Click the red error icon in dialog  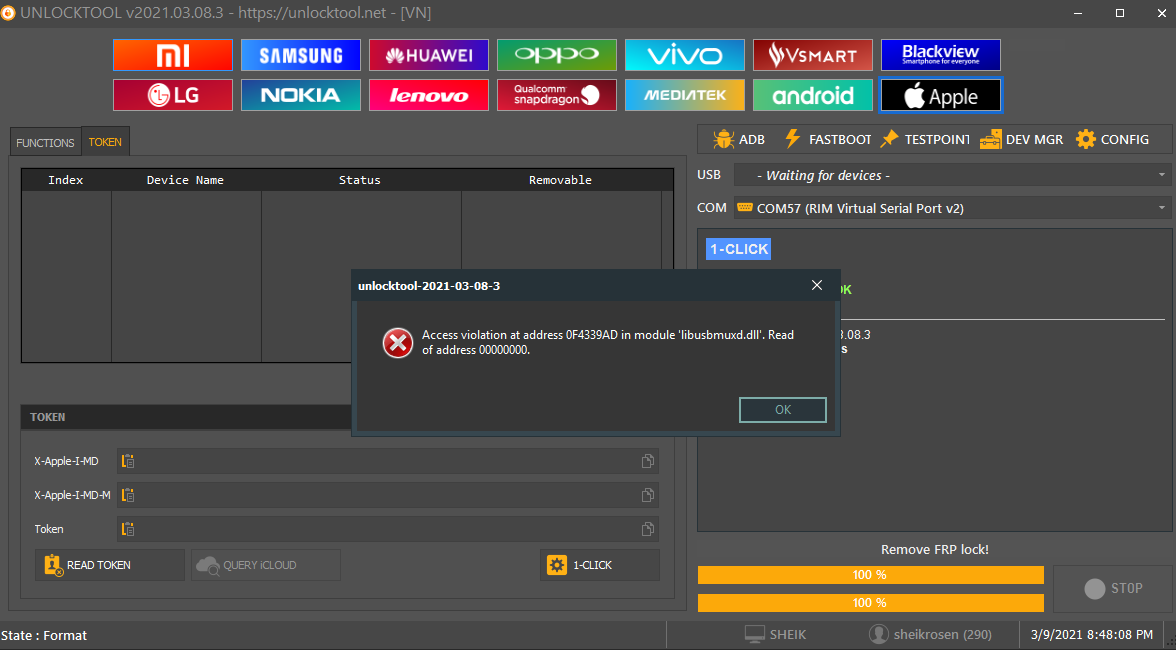398,343
